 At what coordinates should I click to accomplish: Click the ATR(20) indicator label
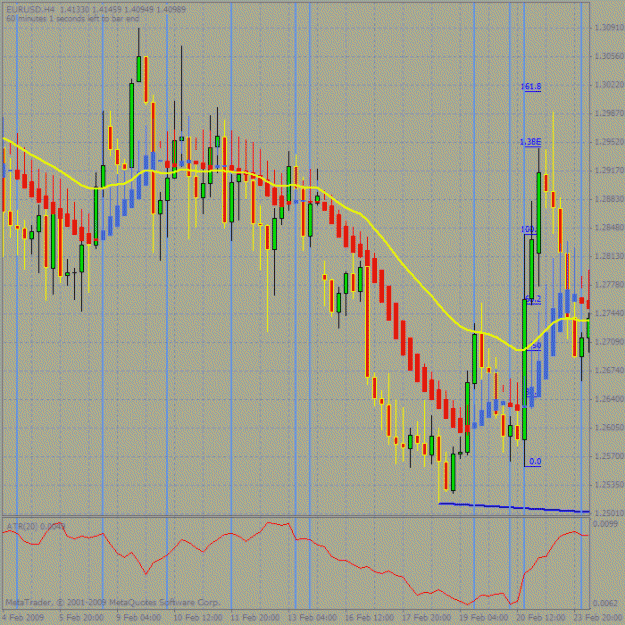click(35, 527)
